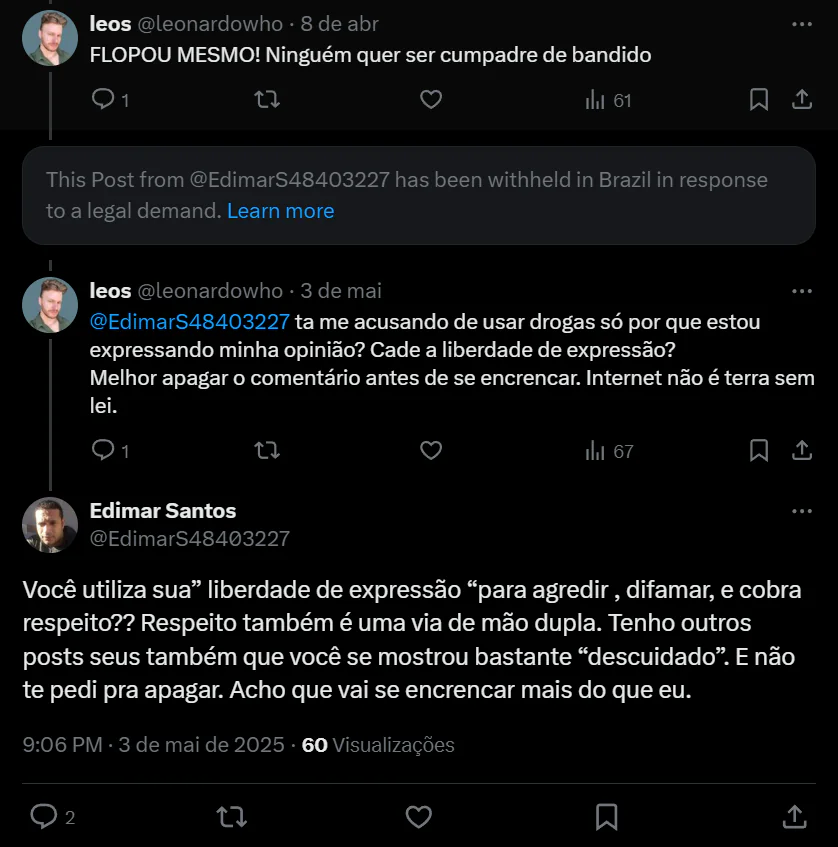
Task: Click the Learn more link
Action: 280,211
